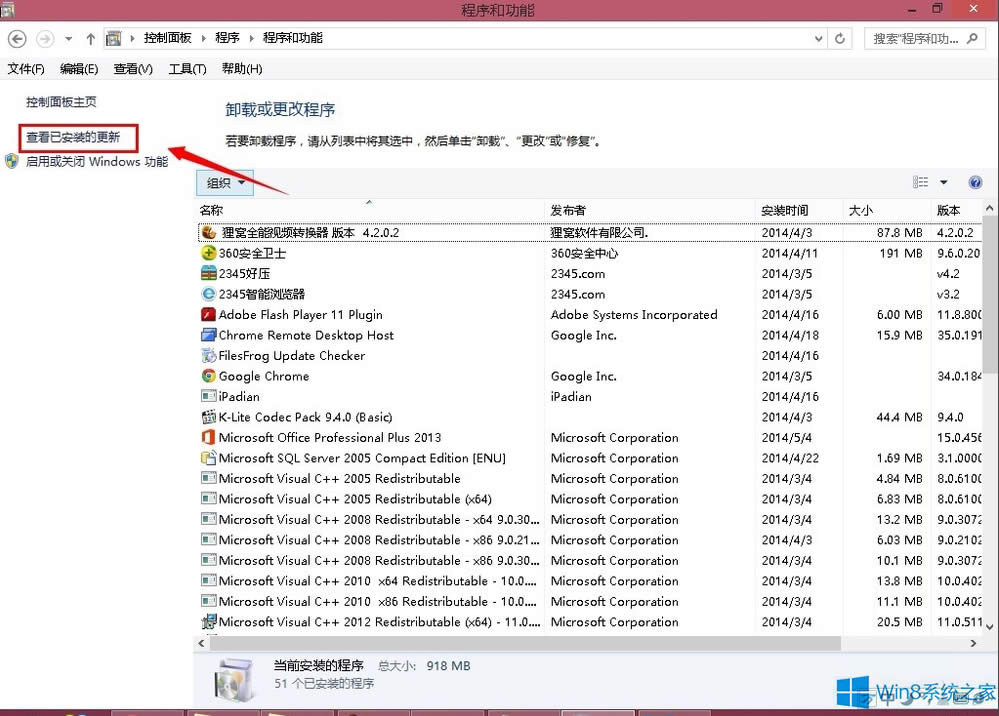The image size is (999, 716).
Task: Open 查看已安装的更新 link
Action: click(x=73, y=137)
